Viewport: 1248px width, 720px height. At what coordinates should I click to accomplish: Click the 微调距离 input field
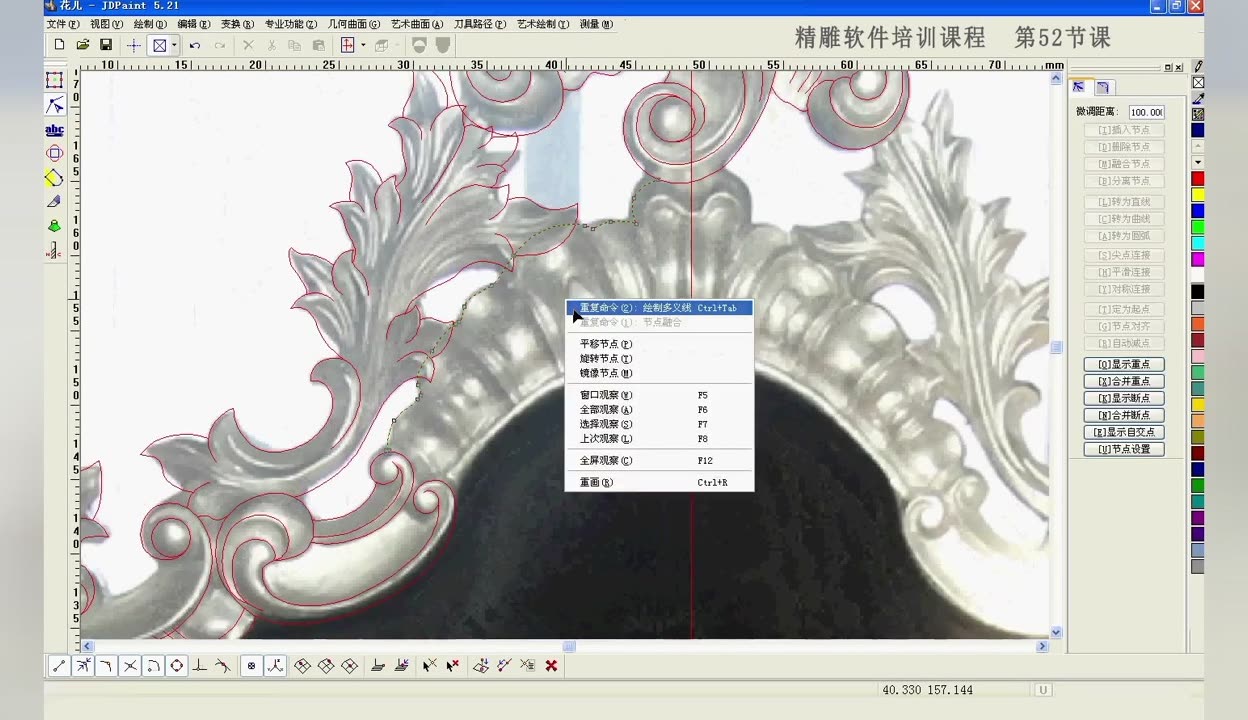pos(1146,112)
